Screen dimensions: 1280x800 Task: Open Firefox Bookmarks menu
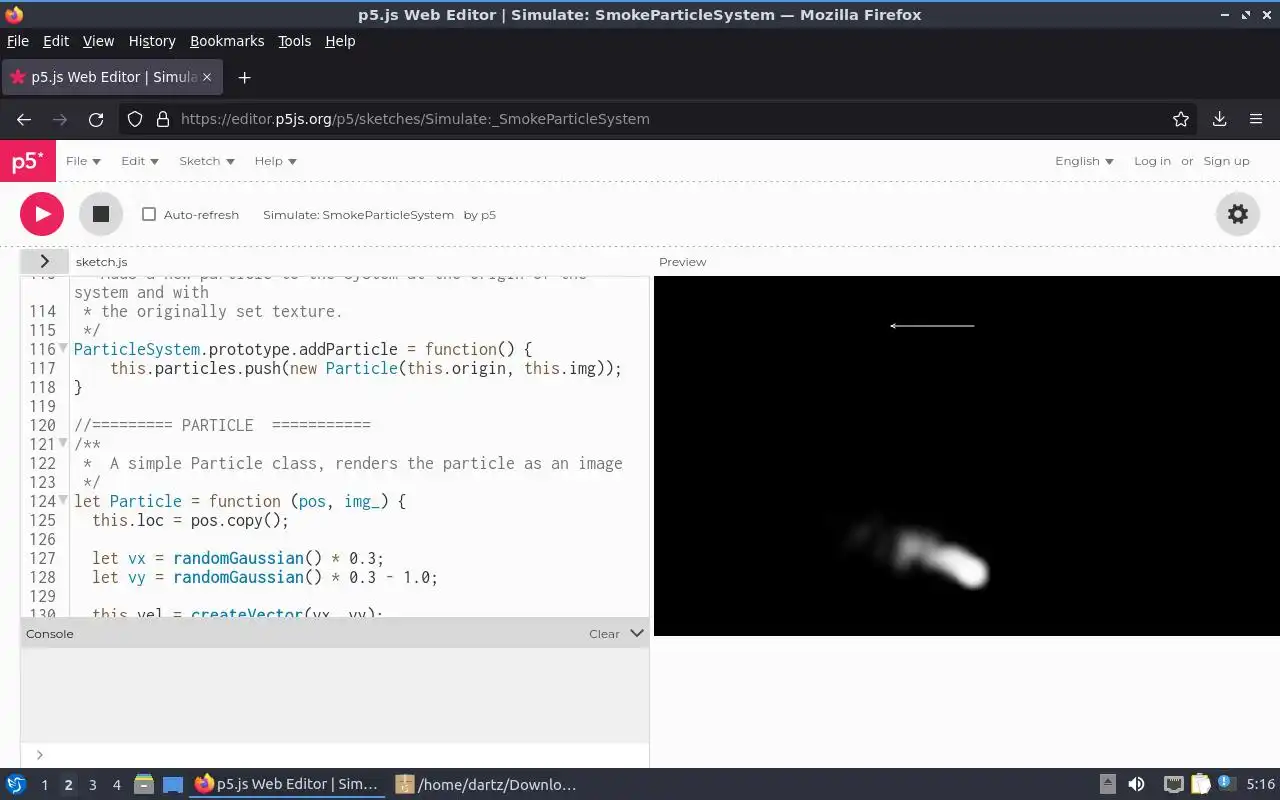coord(227,41)
